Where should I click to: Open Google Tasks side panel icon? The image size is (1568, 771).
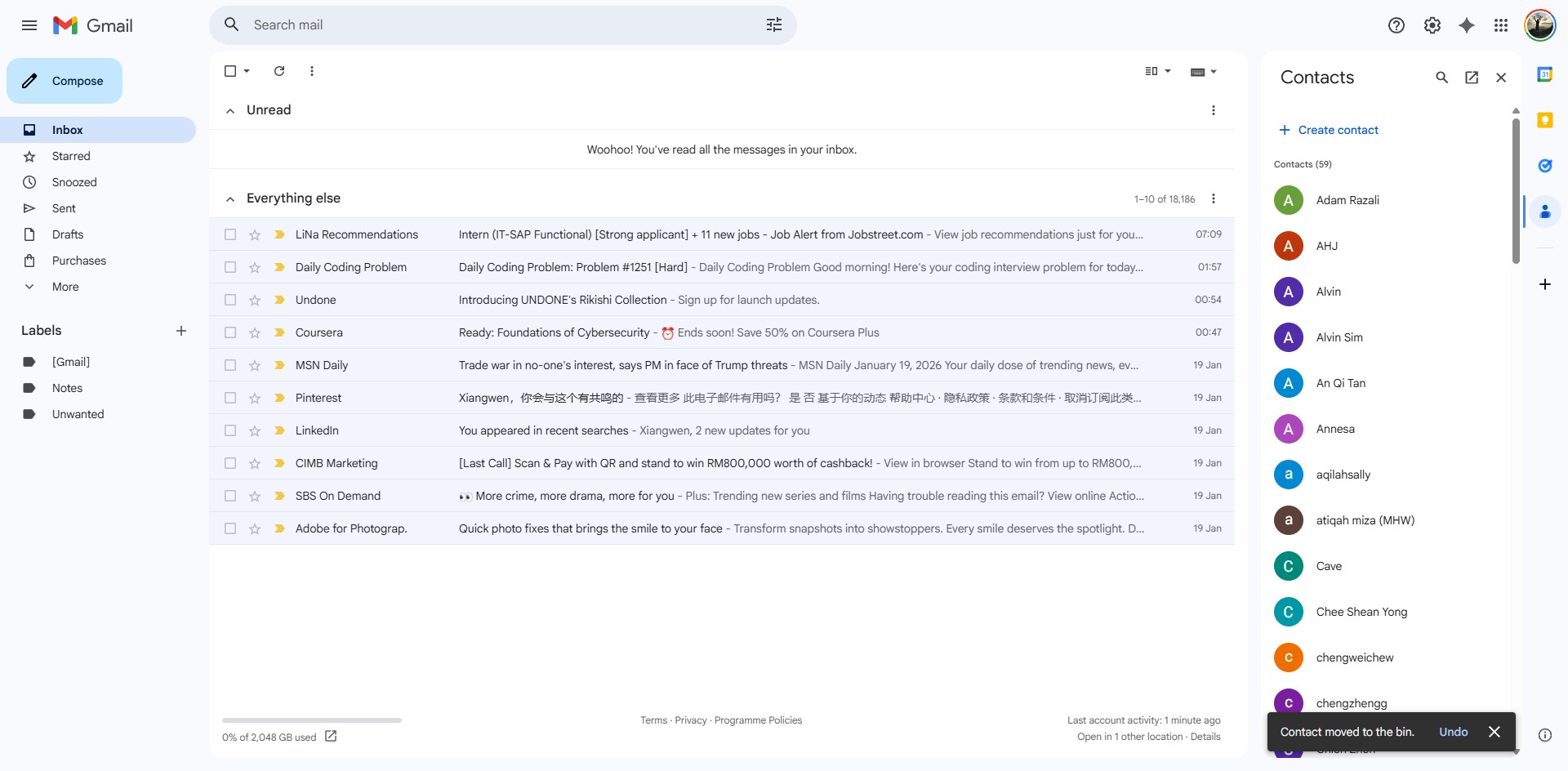1544,166
